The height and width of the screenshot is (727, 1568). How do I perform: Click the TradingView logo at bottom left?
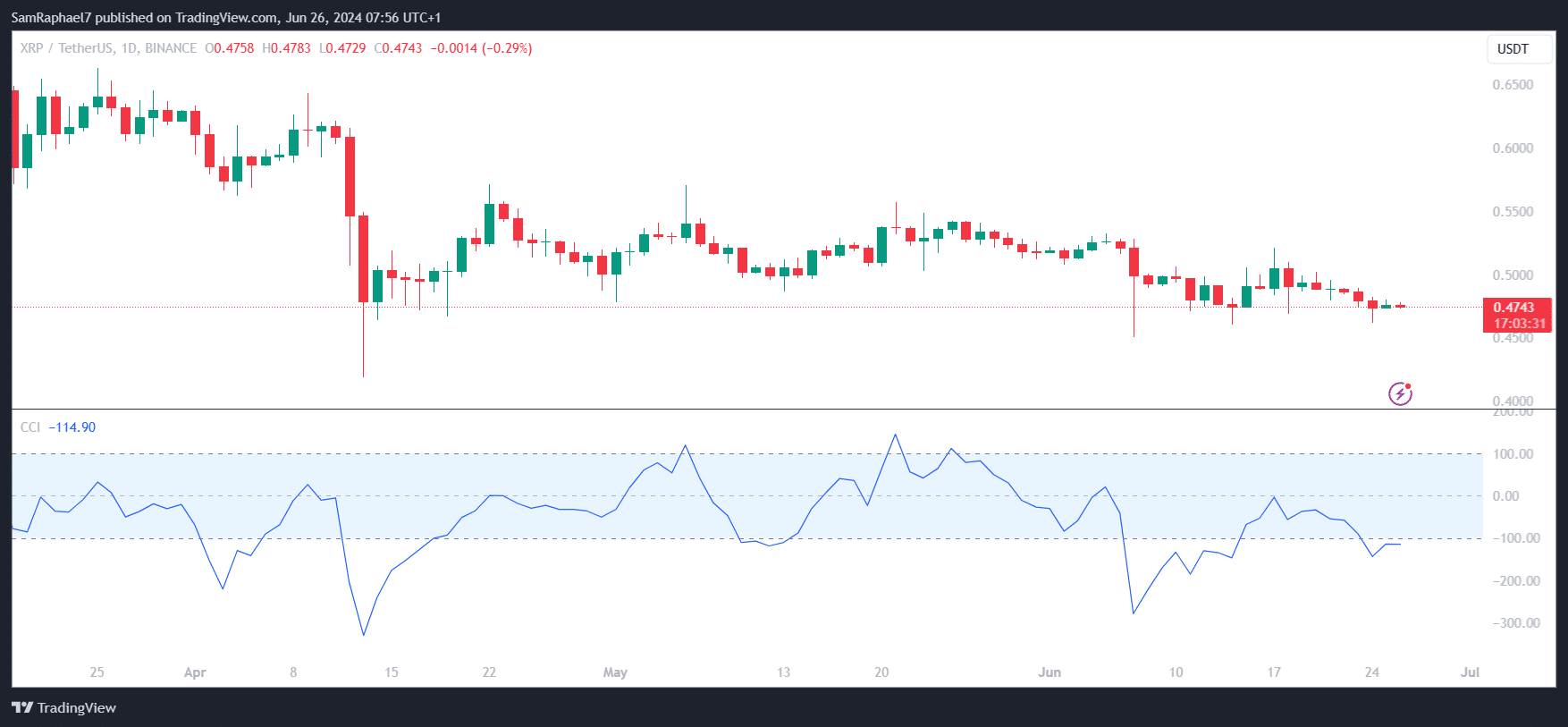[x=64, y=707]
